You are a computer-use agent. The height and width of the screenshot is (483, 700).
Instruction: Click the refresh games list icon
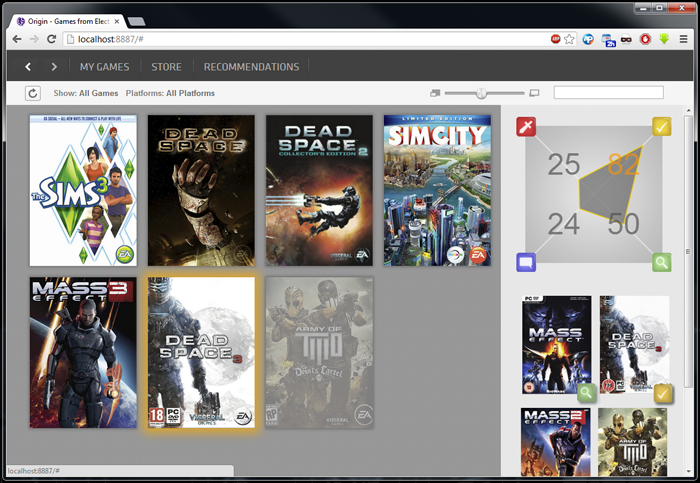pos(33,93)
